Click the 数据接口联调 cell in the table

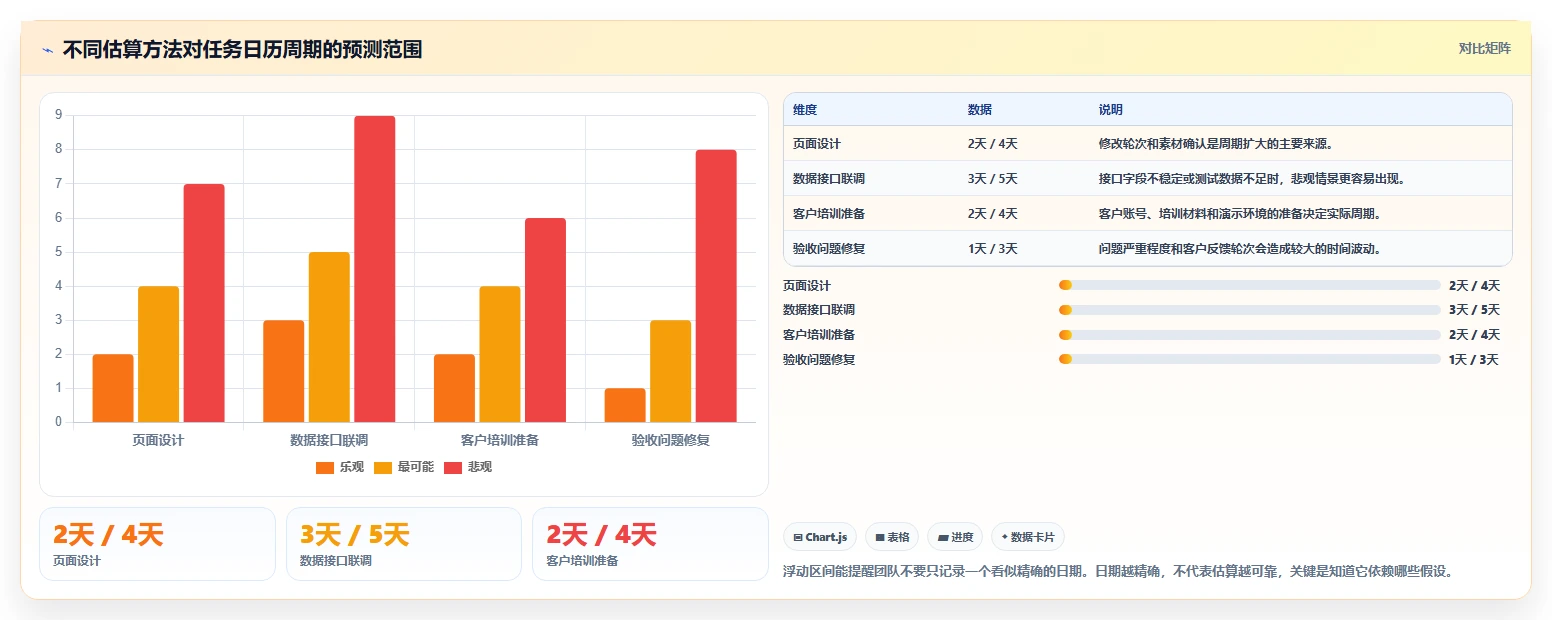point(829,179)
